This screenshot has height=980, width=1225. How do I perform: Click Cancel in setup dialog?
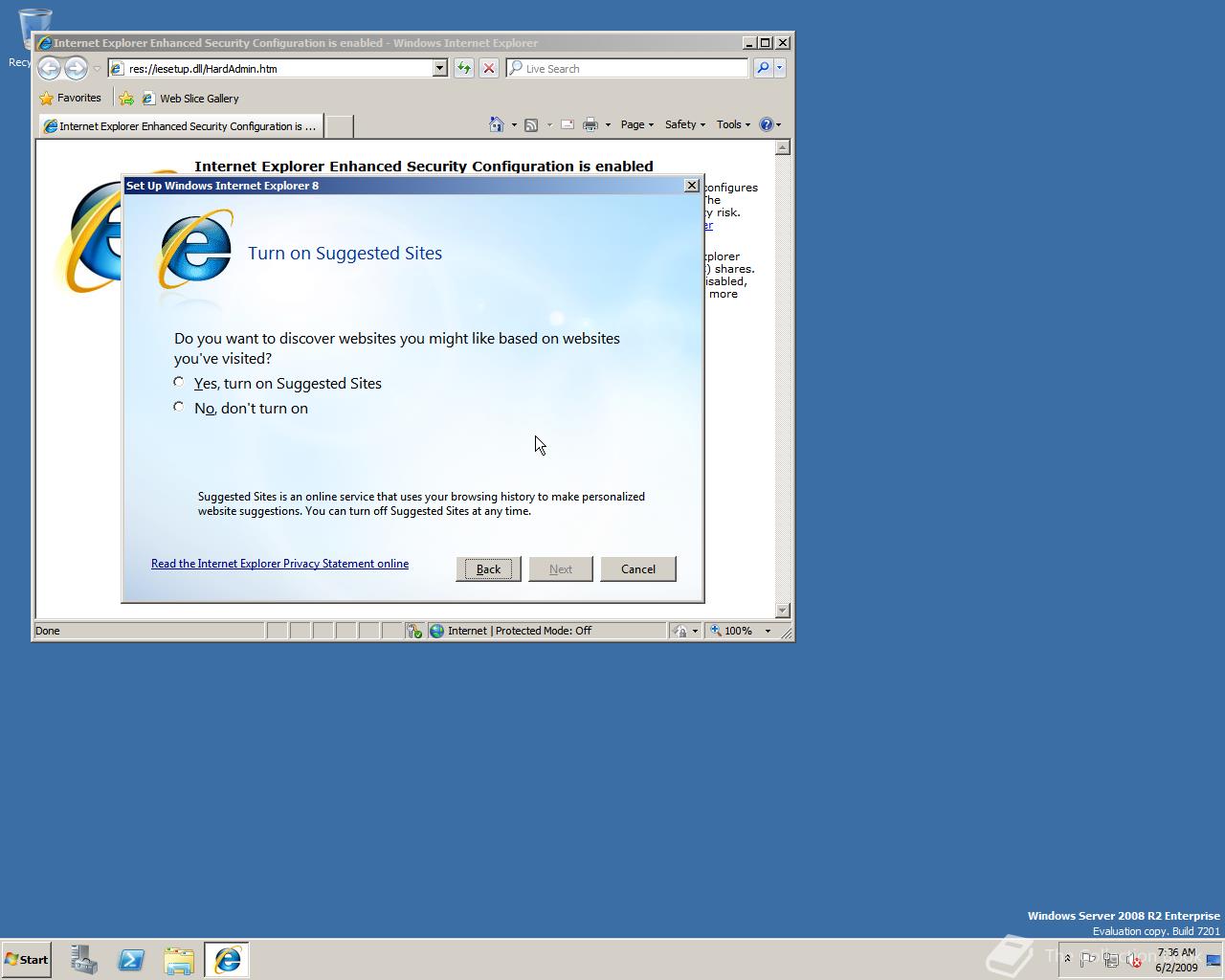coord(638,568)
